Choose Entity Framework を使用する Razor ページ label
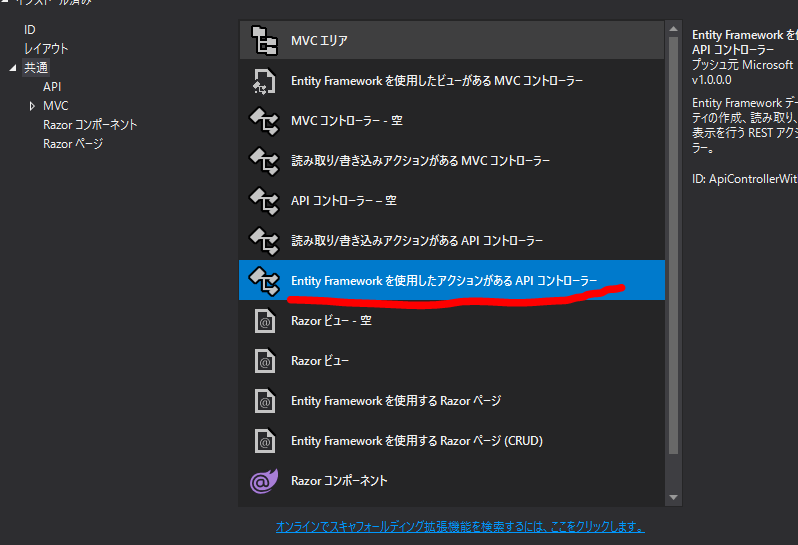 396,401
